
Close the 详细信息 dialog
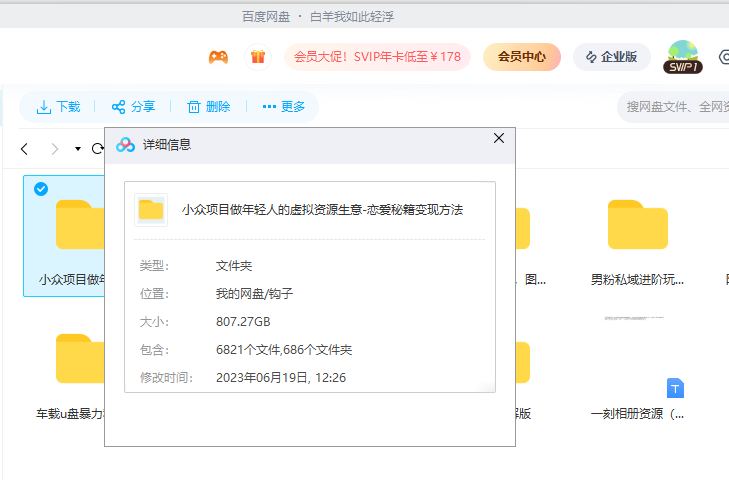(499, 138)
